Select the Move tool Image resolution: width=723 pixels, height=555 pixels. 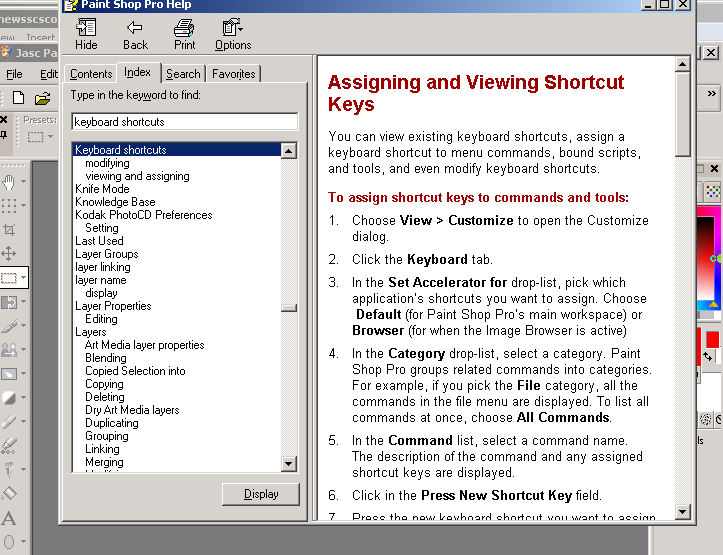click(9, 254)
